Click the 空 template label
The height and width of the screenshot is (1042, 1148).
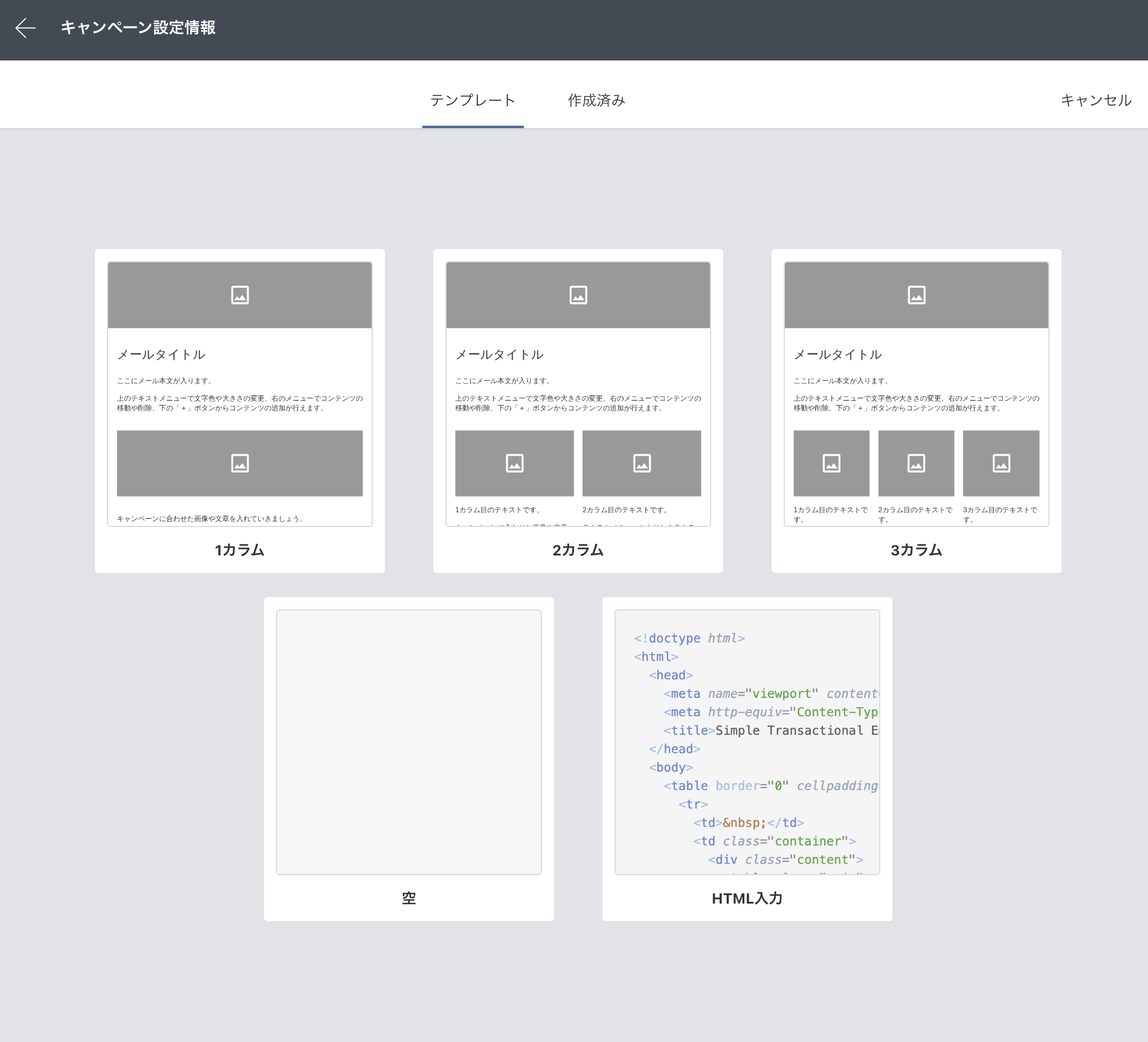coord(409,898)
